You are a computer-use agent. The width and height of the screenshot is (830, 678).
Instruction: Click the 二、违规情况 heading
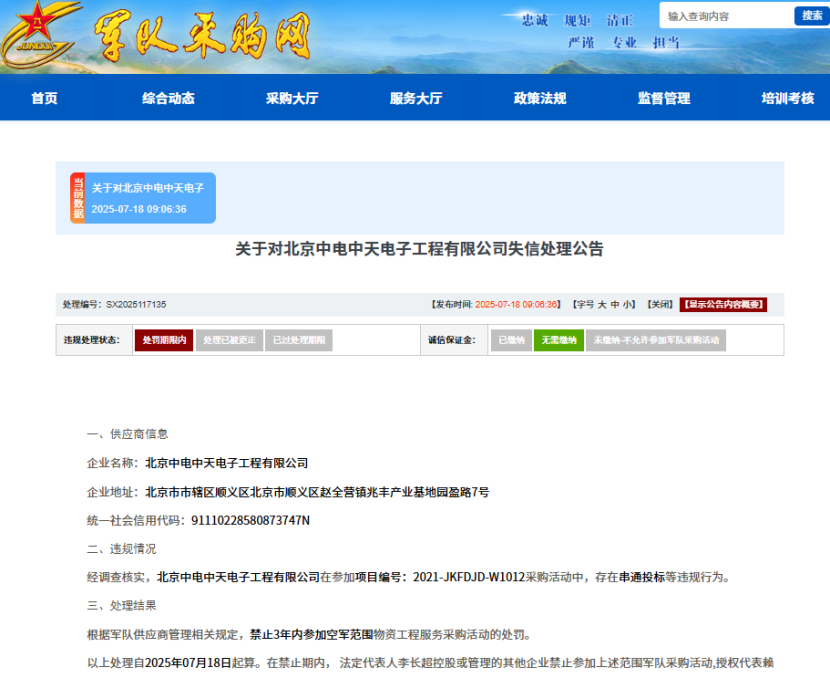click(122, 549)
